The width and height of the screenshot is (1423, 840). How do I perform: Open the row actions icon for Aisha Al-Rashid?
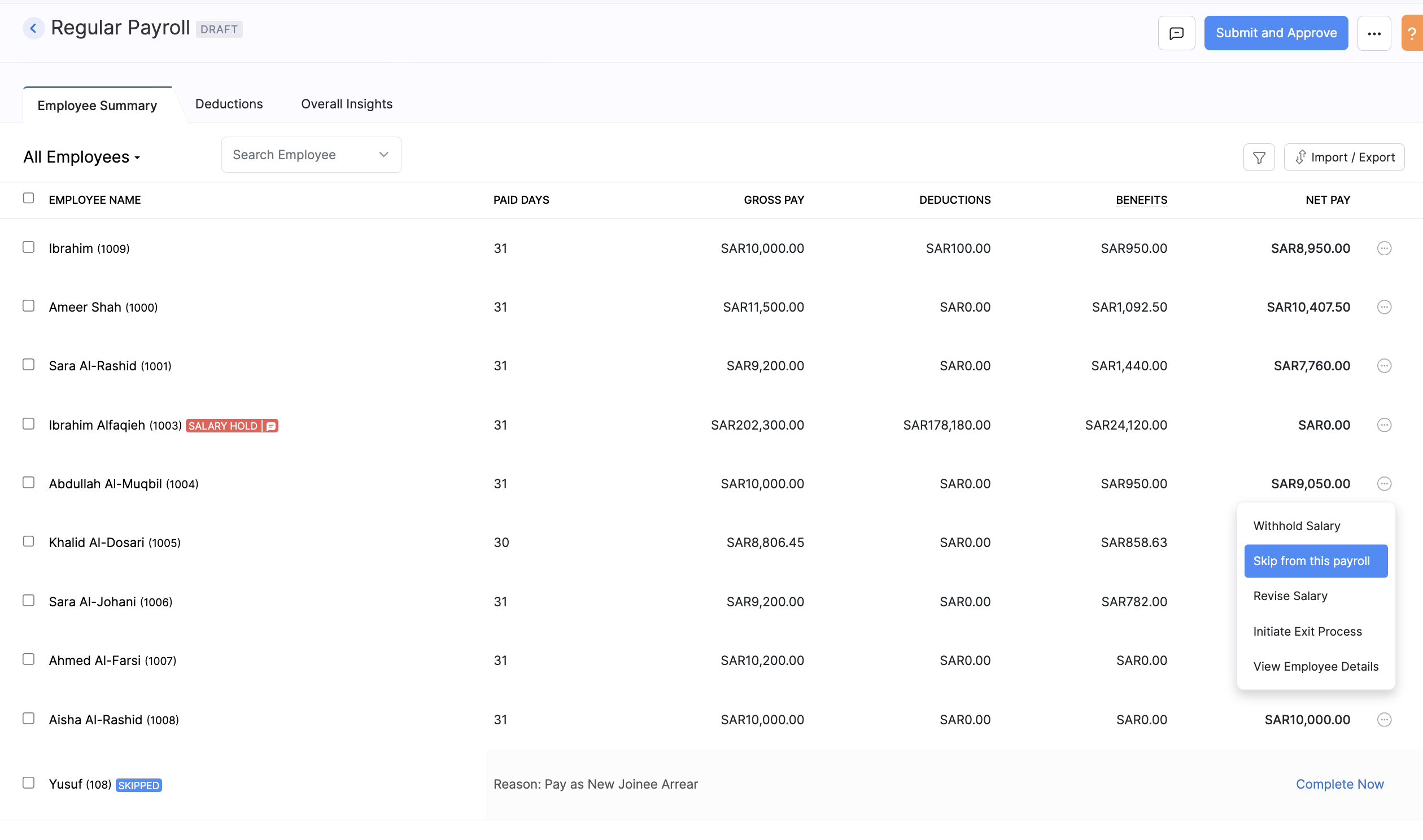1385,719
